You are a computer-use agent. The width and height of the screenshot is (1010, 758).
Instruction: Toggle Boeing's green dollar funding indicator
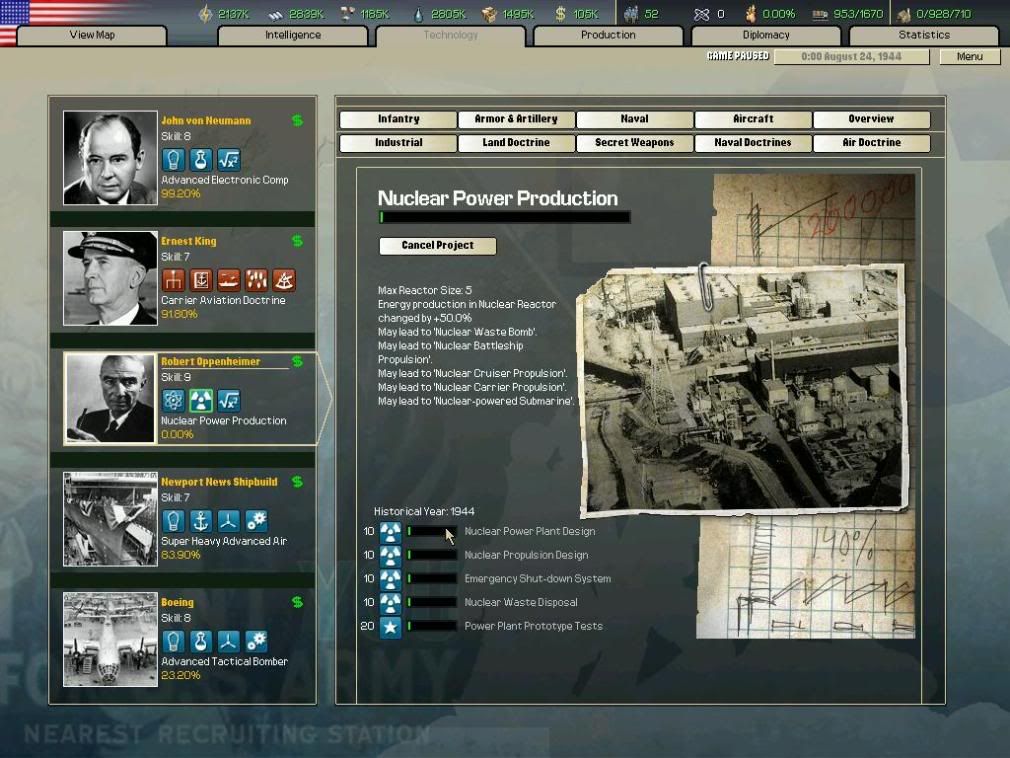295,602
